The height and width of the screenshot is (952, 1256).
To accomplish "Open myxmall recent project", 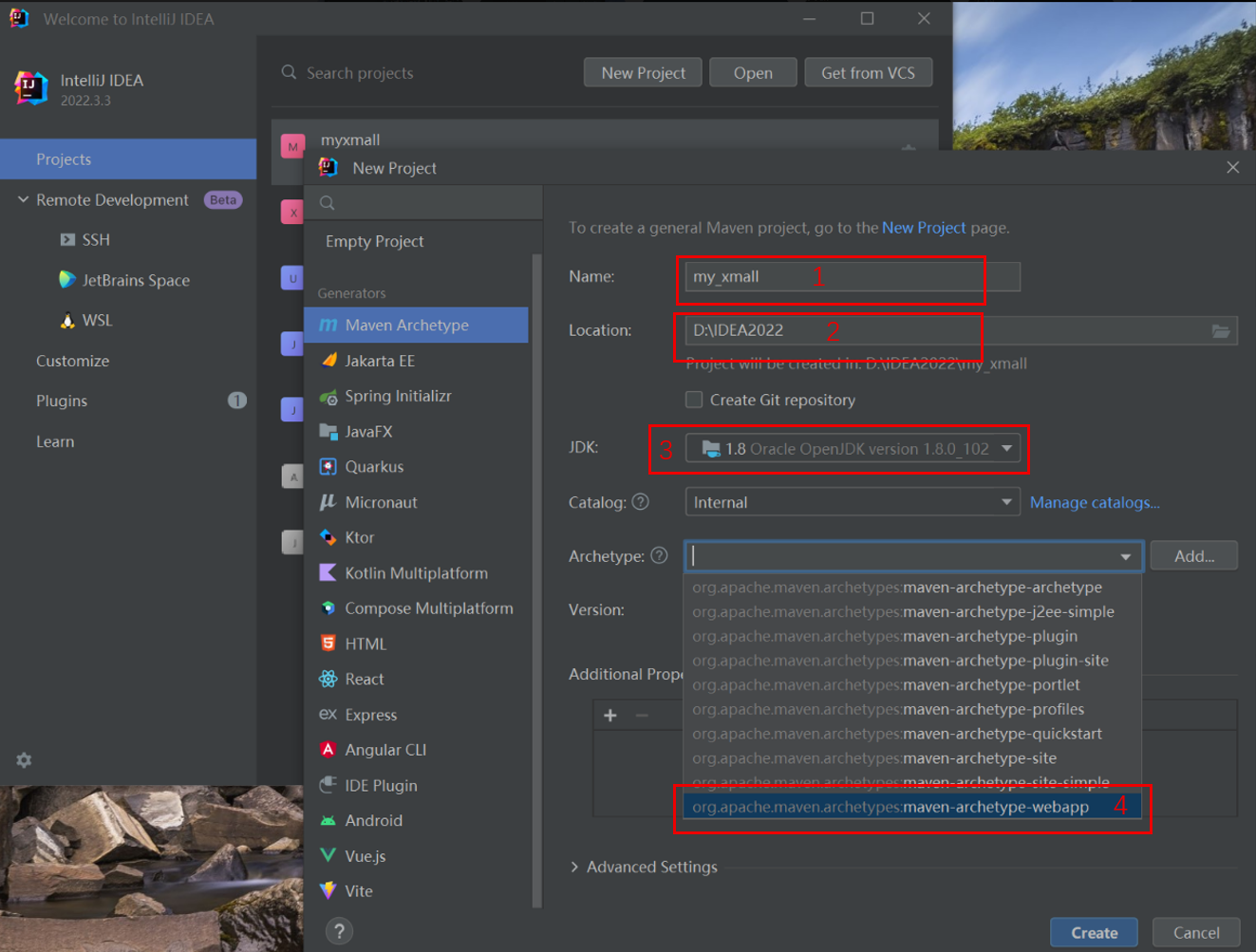I will click(x=350, y=140).
